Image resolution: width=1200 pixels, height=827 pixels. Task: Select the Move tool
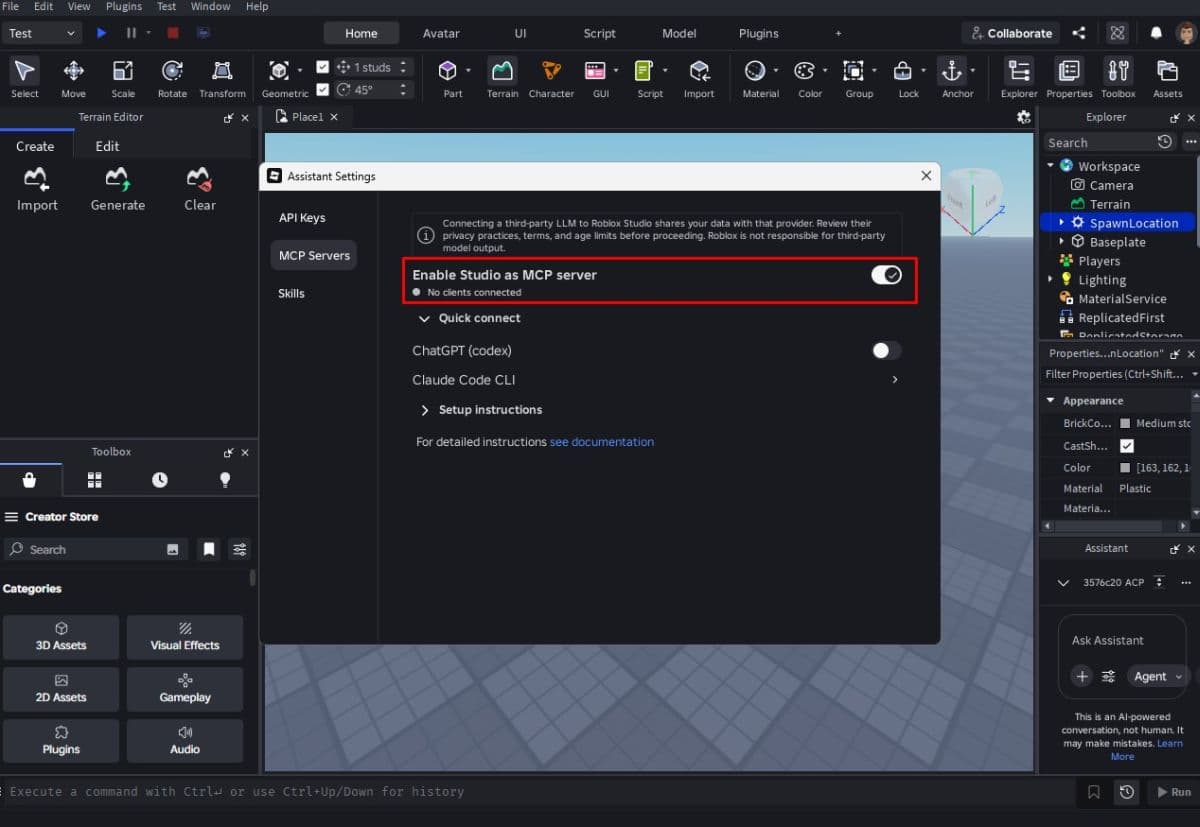[x=73, y=78]
